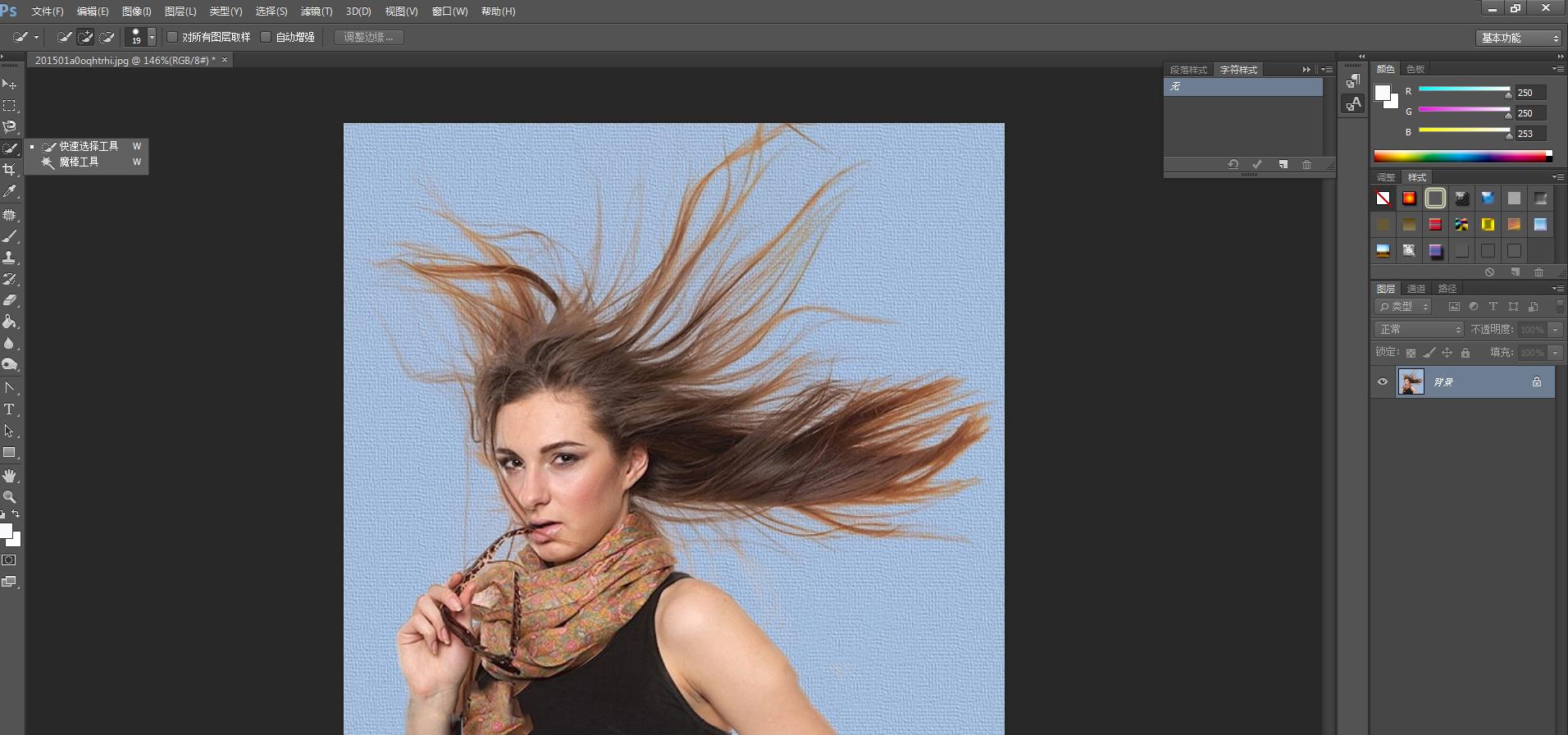Image resolution: width=1568 pixels, height=735 pixels.
Task: Click the red R channel slider
Action: click(1464, 89)
